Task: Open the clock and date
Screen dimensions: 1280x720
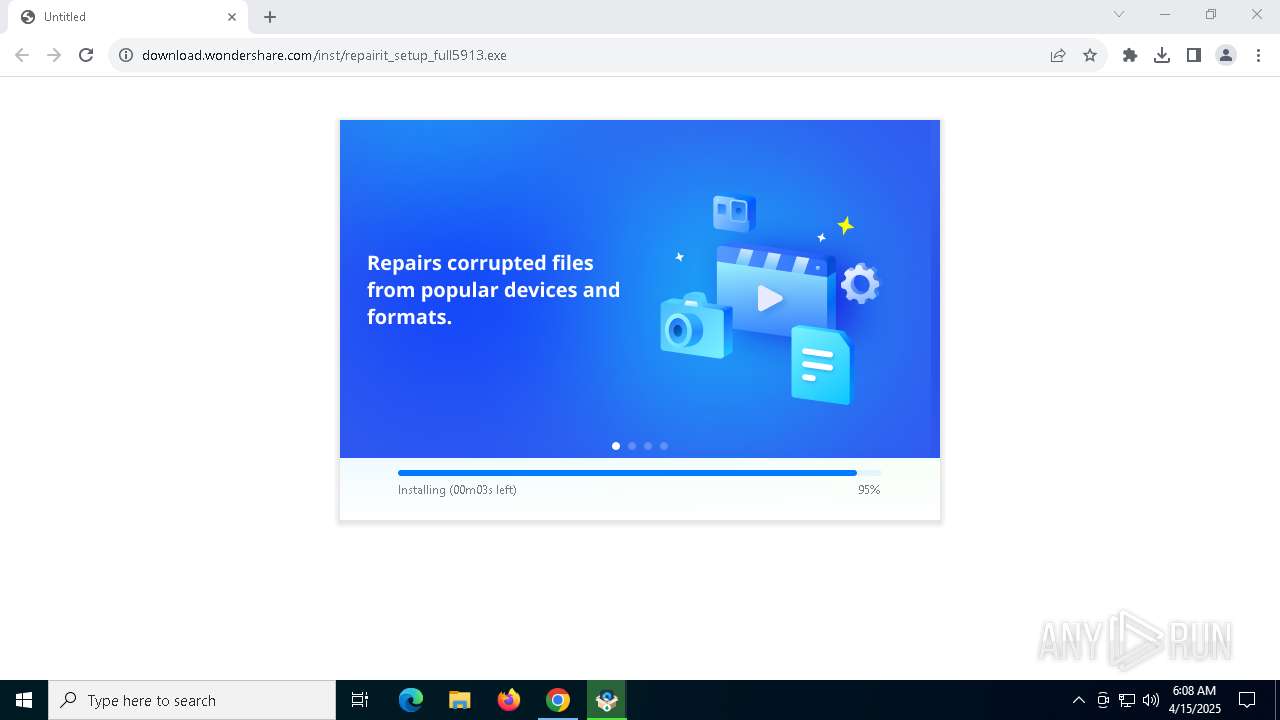Action: pyautogui.click(x=1194, y=700)
